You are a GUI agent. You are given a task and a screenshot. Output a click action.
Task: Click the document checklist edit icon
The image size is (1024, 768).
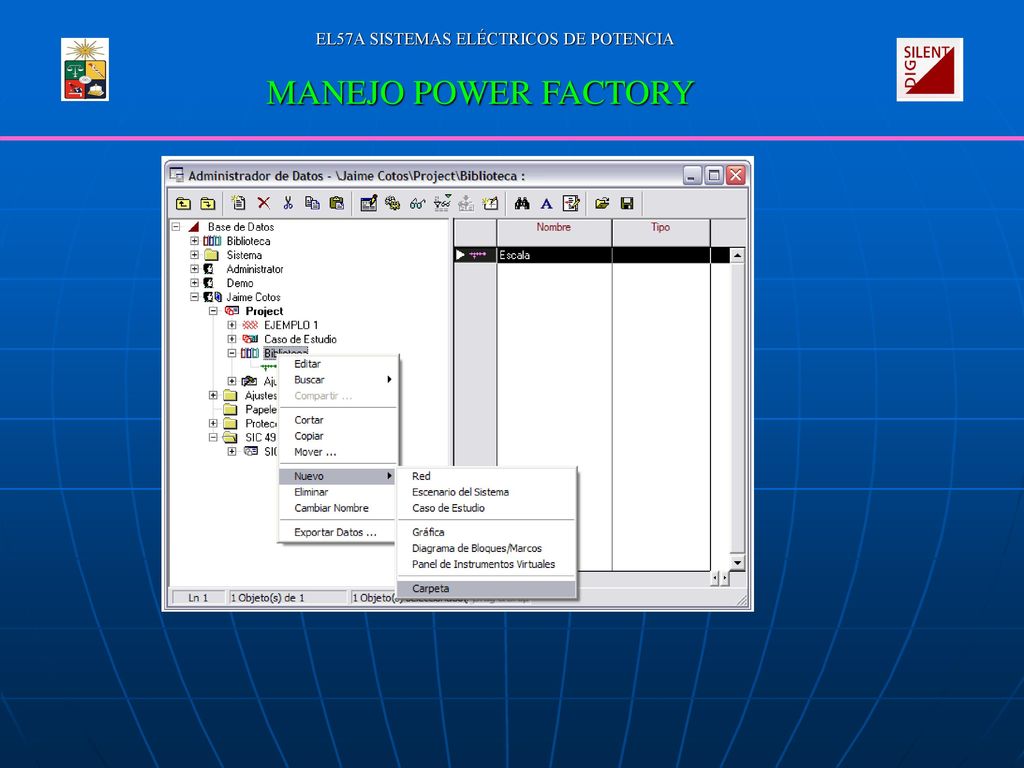tap(571, 203)
